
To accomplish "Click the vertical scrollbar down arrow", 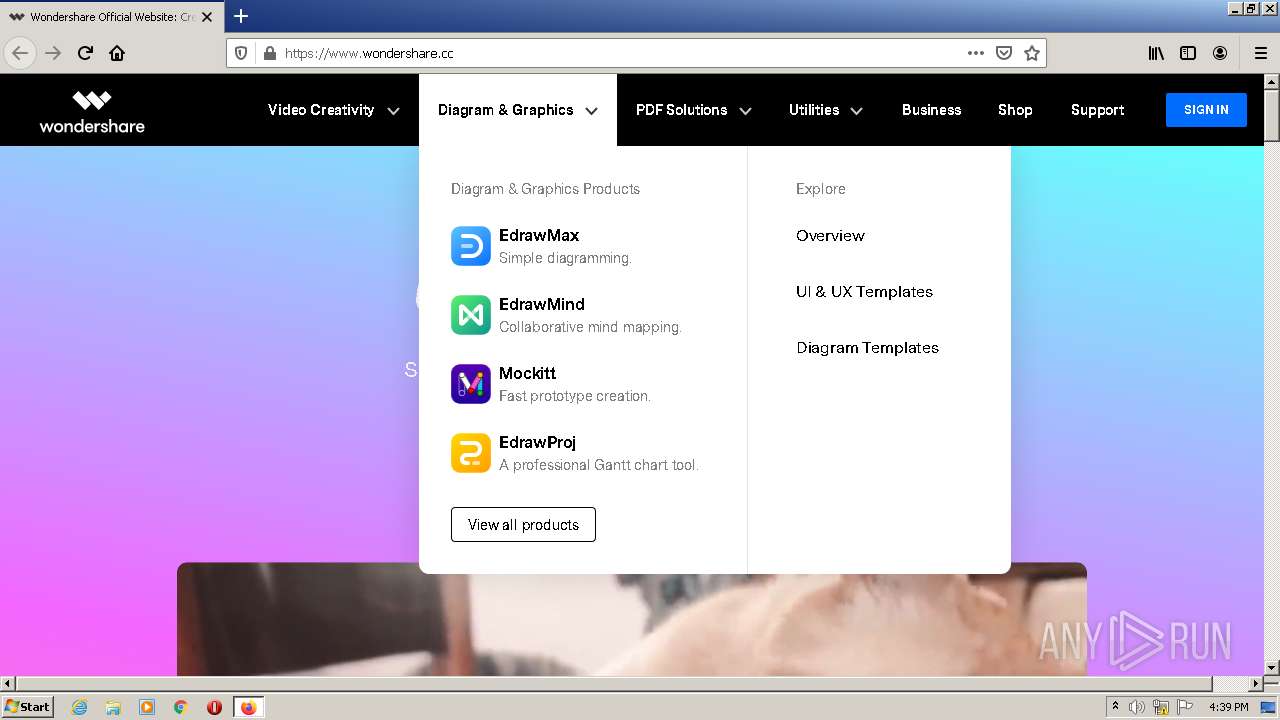I will tap(1272, 668).
